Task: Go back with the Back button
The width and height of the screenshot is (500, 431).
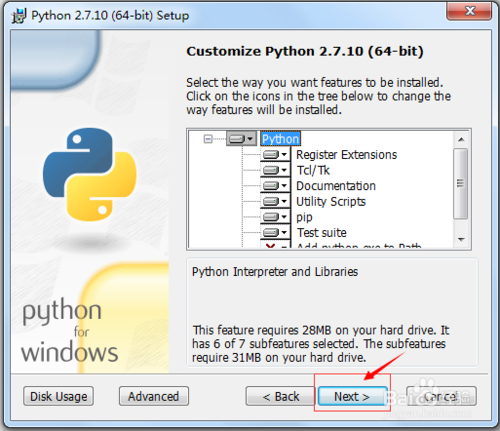Action: point(280,396)
